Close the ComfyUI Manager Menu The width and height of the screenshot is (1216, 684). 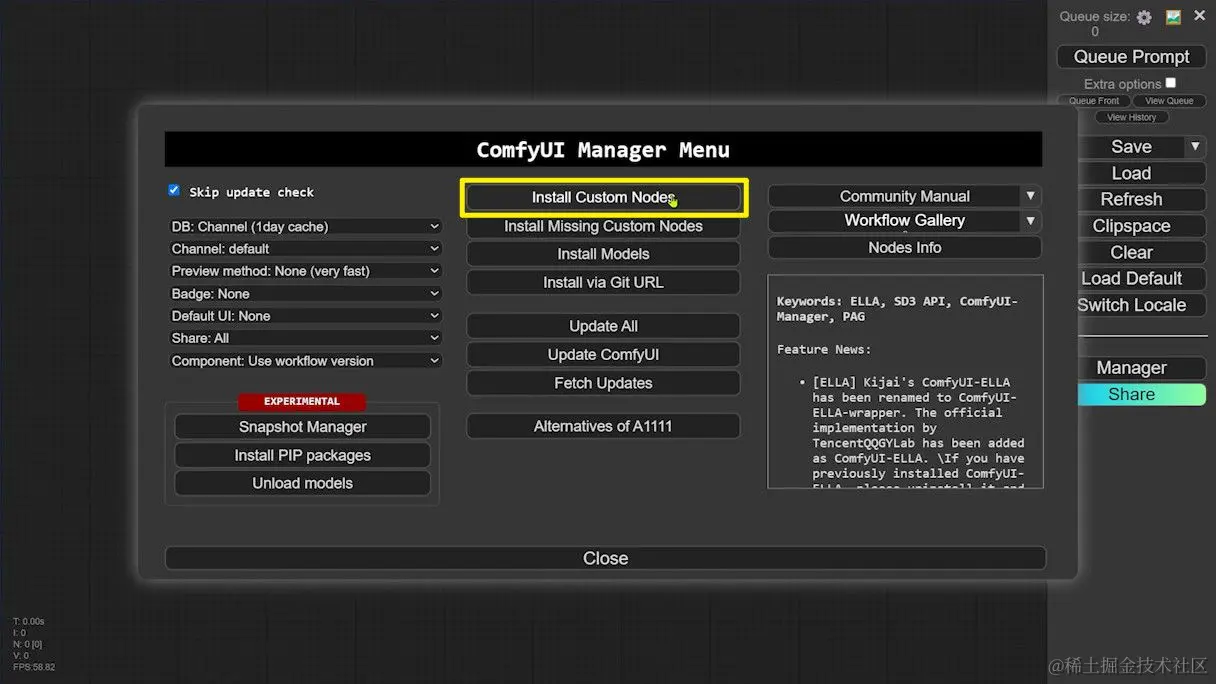(605, 558)
